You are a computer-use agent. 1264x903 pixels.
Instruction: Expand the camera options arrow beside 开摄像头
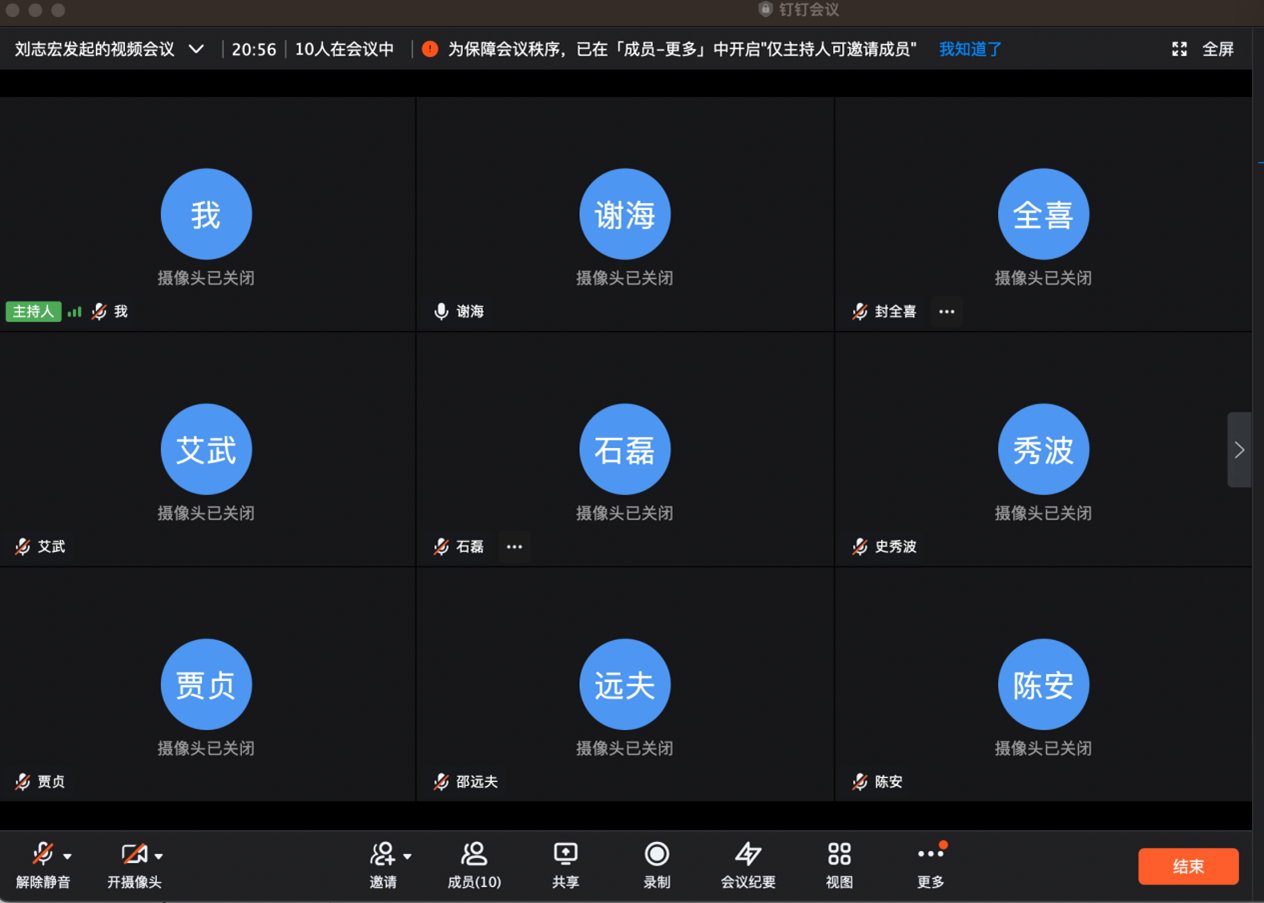(159, 857)
